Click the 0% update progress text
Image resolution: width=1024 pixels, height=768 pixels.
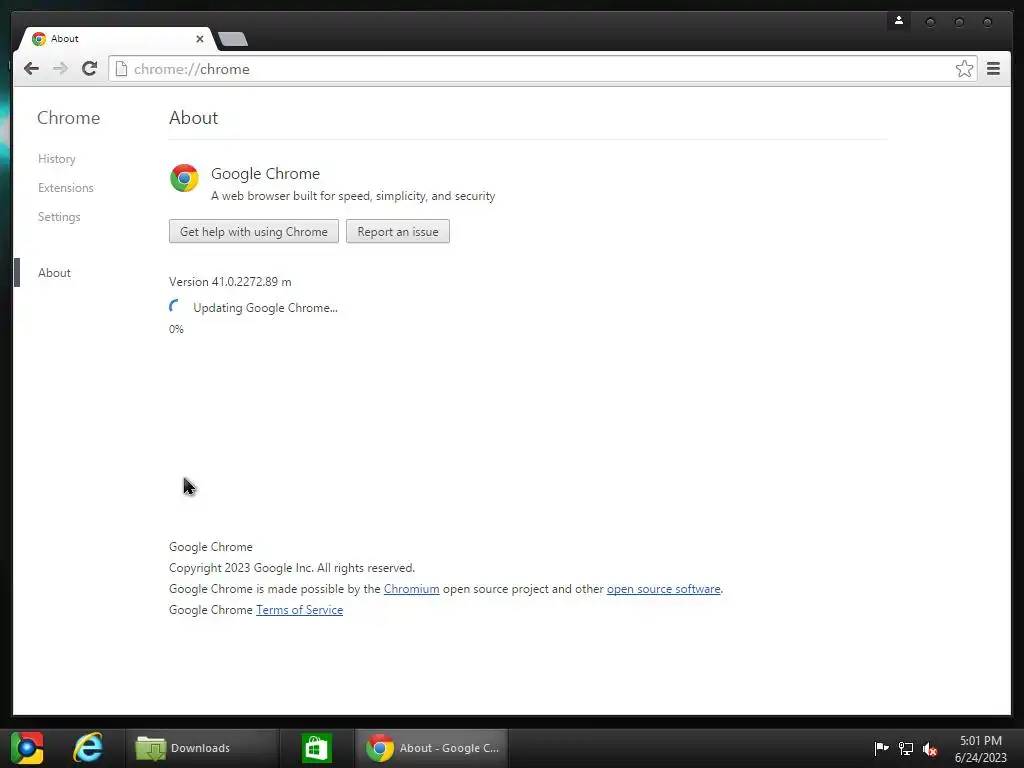(176, 329)
